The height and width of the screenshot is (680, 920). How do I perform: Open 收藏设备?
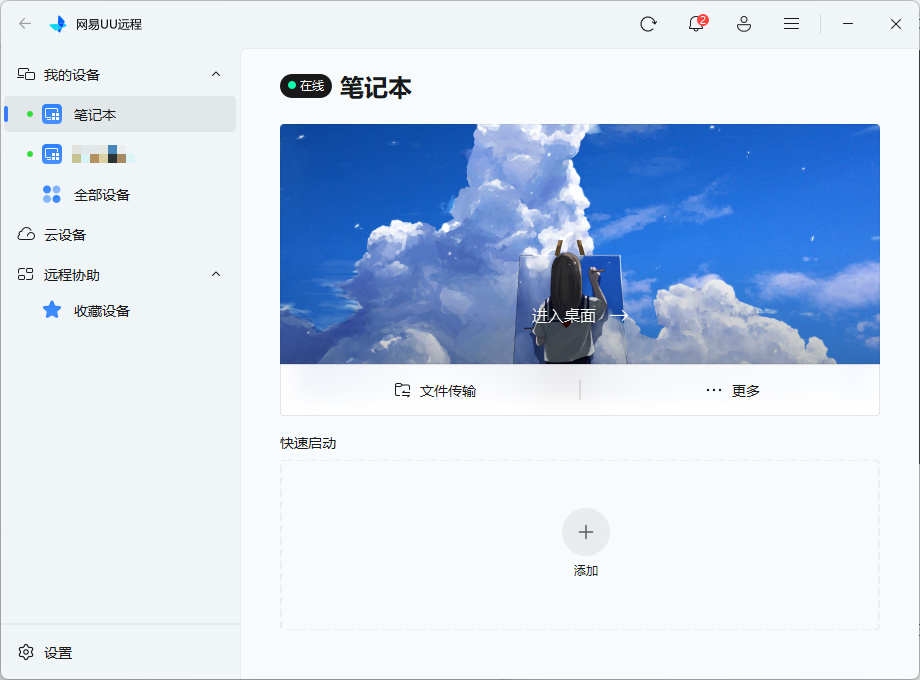(x=102, y=311)
